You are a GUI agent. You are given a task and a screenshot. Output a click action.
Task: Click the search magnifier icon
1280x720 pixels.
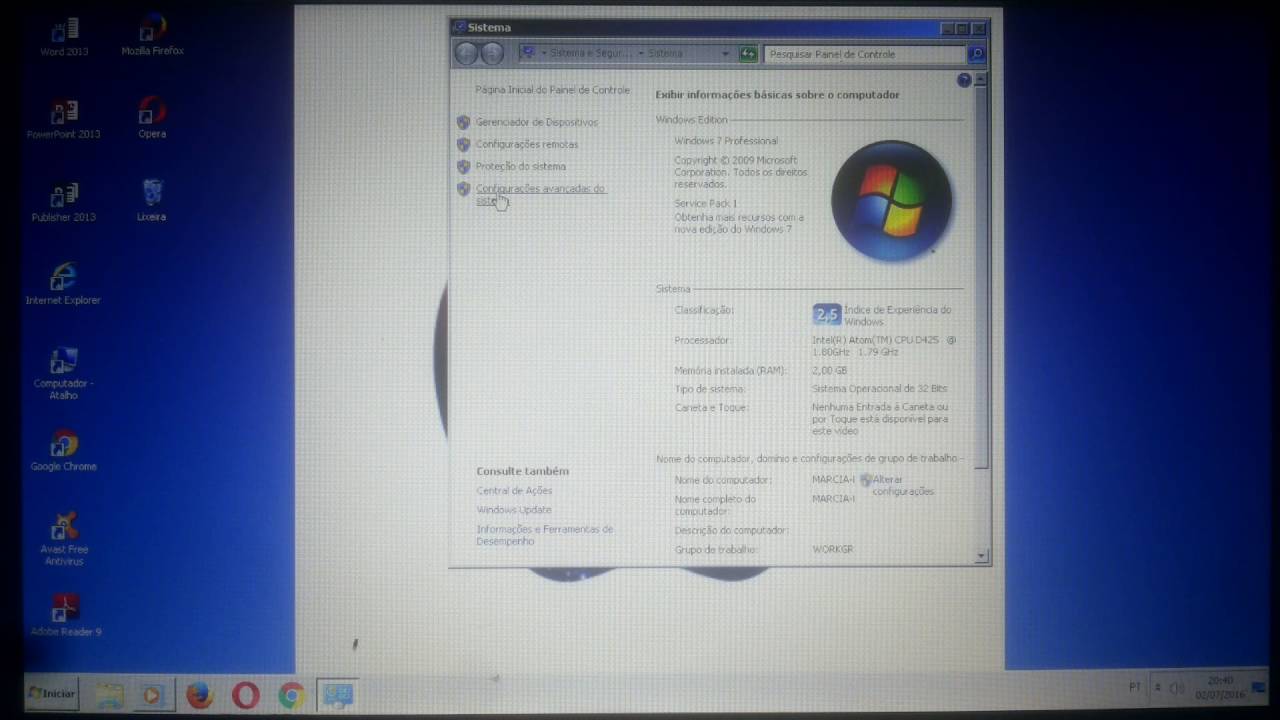(x=976, y=54)
